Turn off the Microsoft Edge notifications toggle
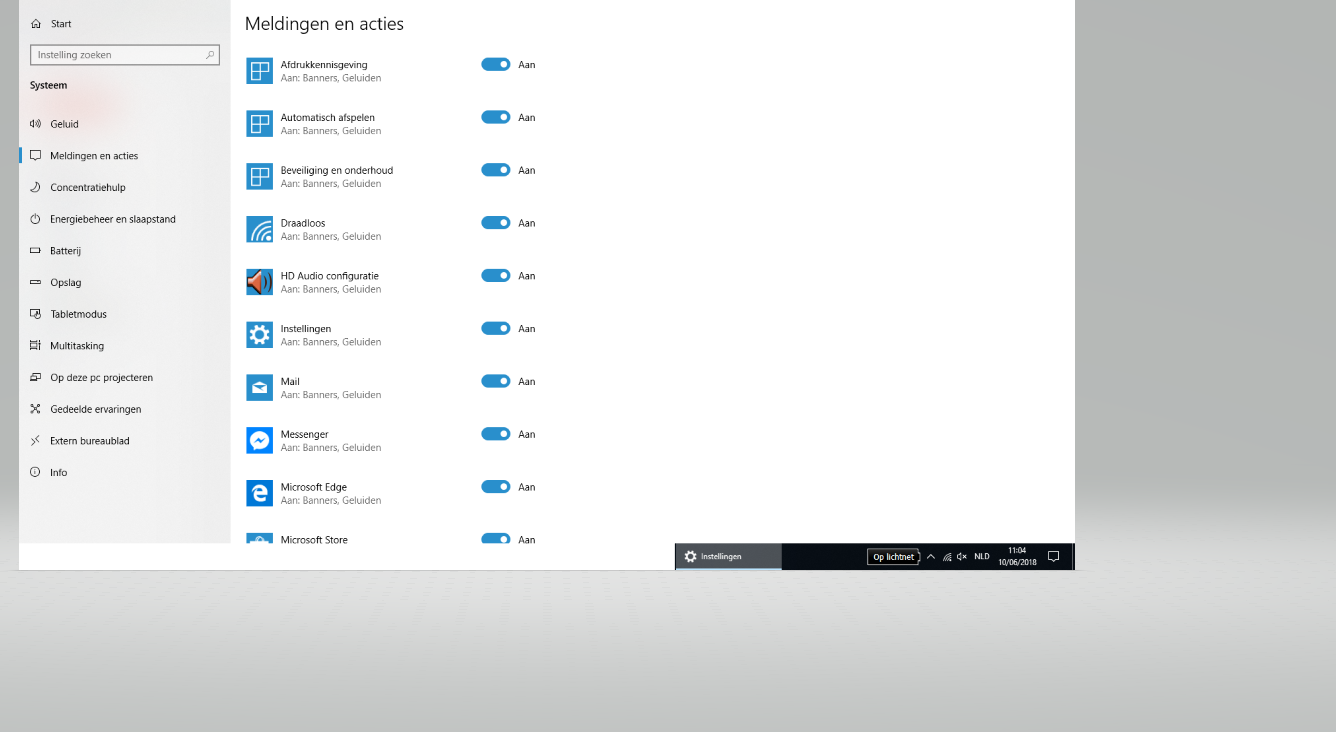The height and width of the screenshot is (732, 1336). (496, 487)
